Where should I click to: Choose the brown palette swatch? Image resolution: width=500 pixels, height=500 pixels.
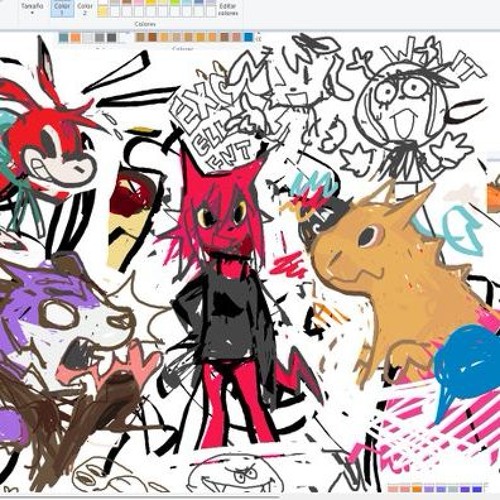tap(127, 2)
